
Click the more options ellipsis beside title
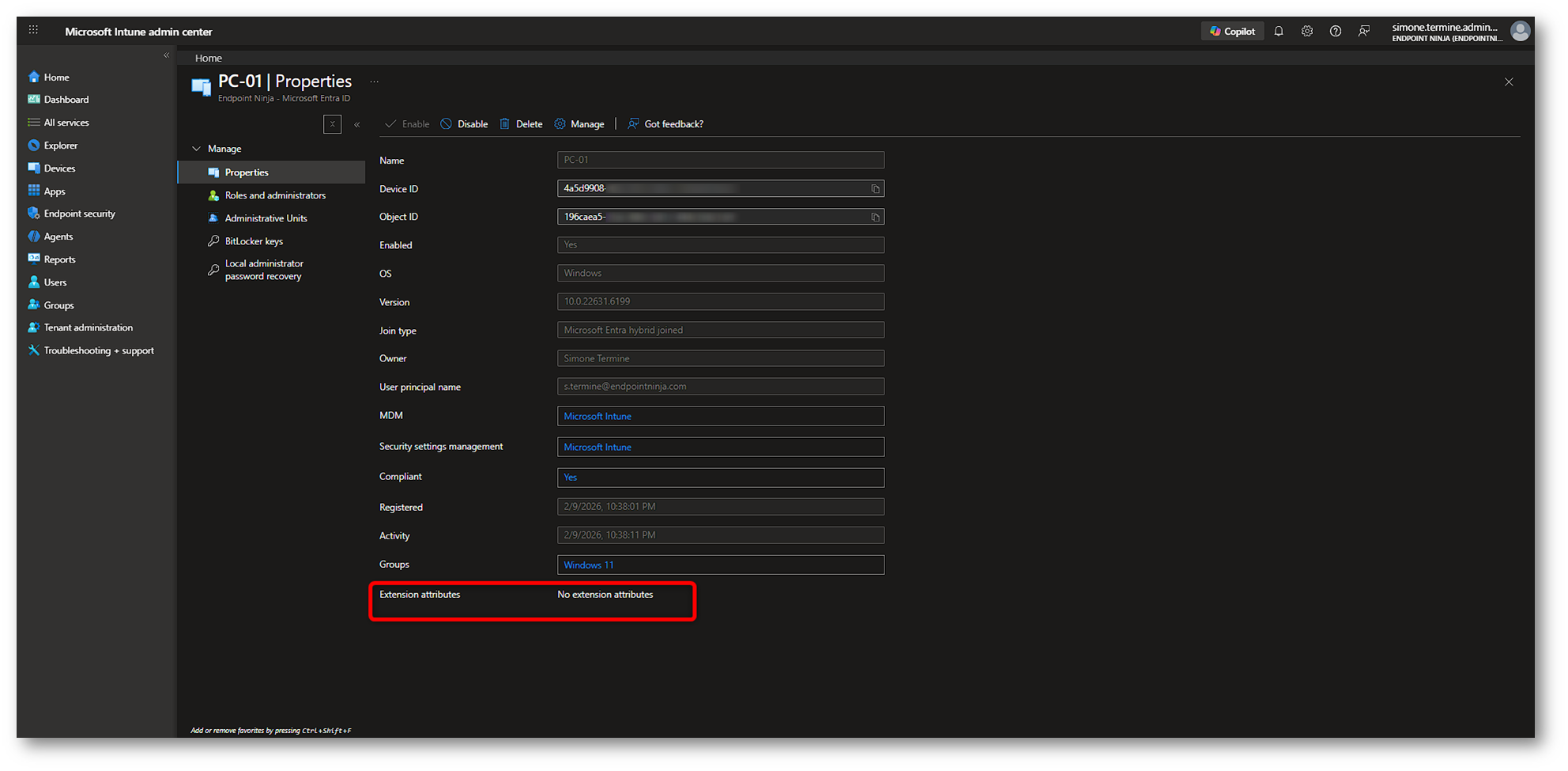[375, 81]
